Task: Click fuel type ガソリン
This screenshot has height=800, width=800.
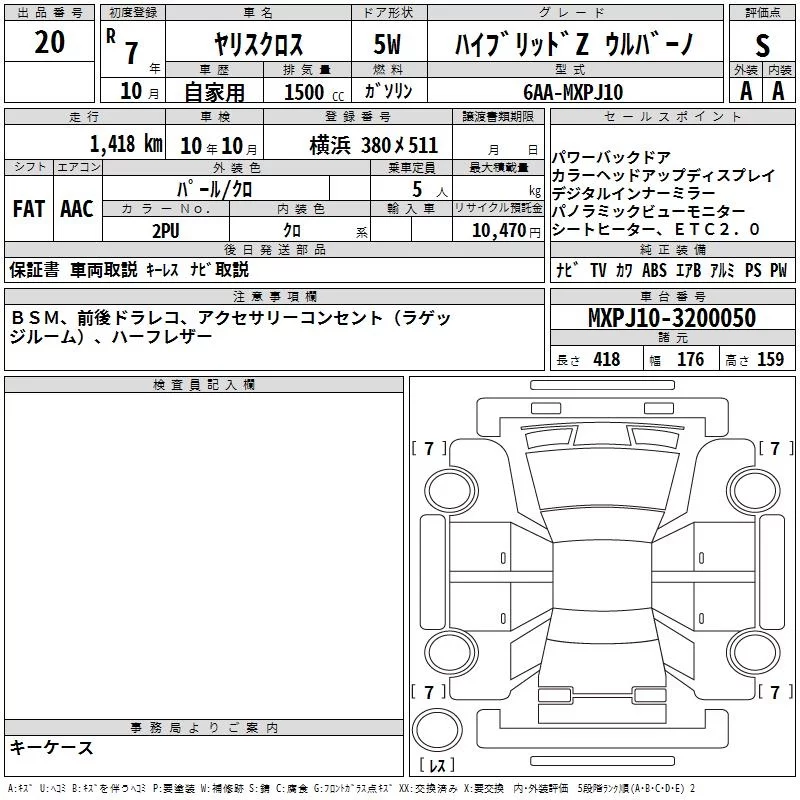Action: click(388, 91)
